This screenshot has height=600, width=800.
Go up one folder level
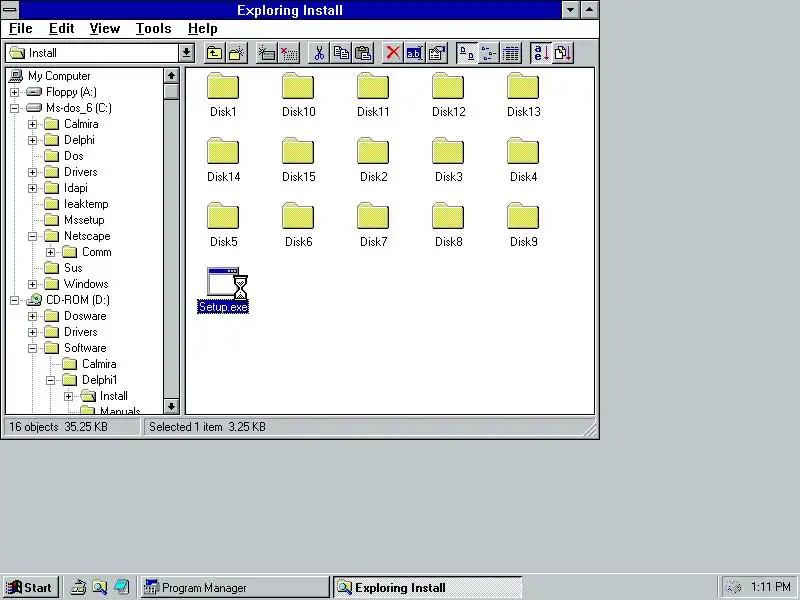click(x=215, y=53)
